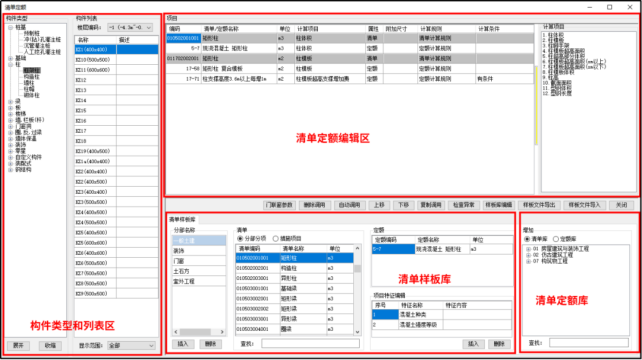This screenshot has width=642, height=360.
Task: Open the 楼层编码 floor dropdown
Action: tap(130, 27)
